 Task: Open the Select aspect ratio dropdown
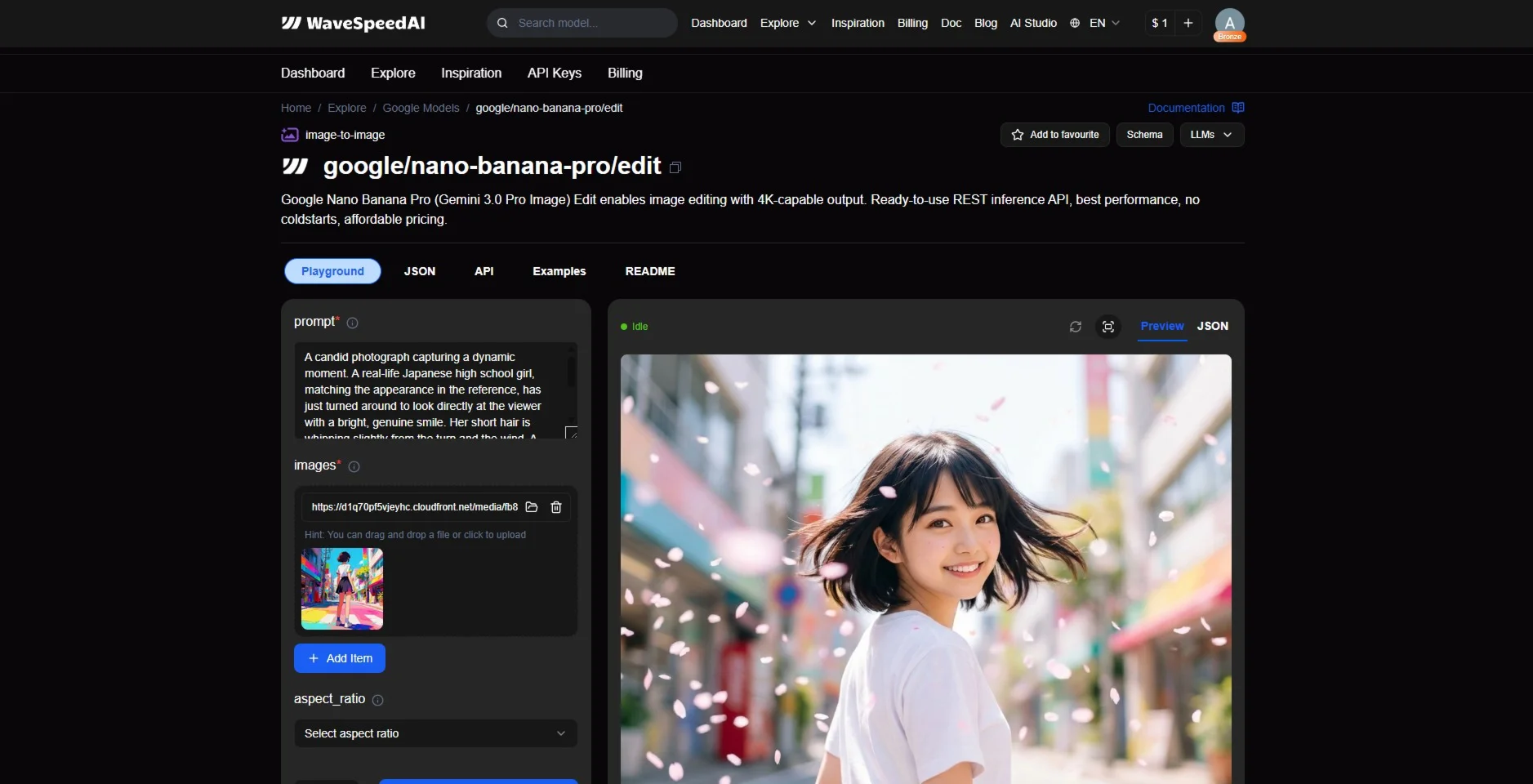[435, 733]
